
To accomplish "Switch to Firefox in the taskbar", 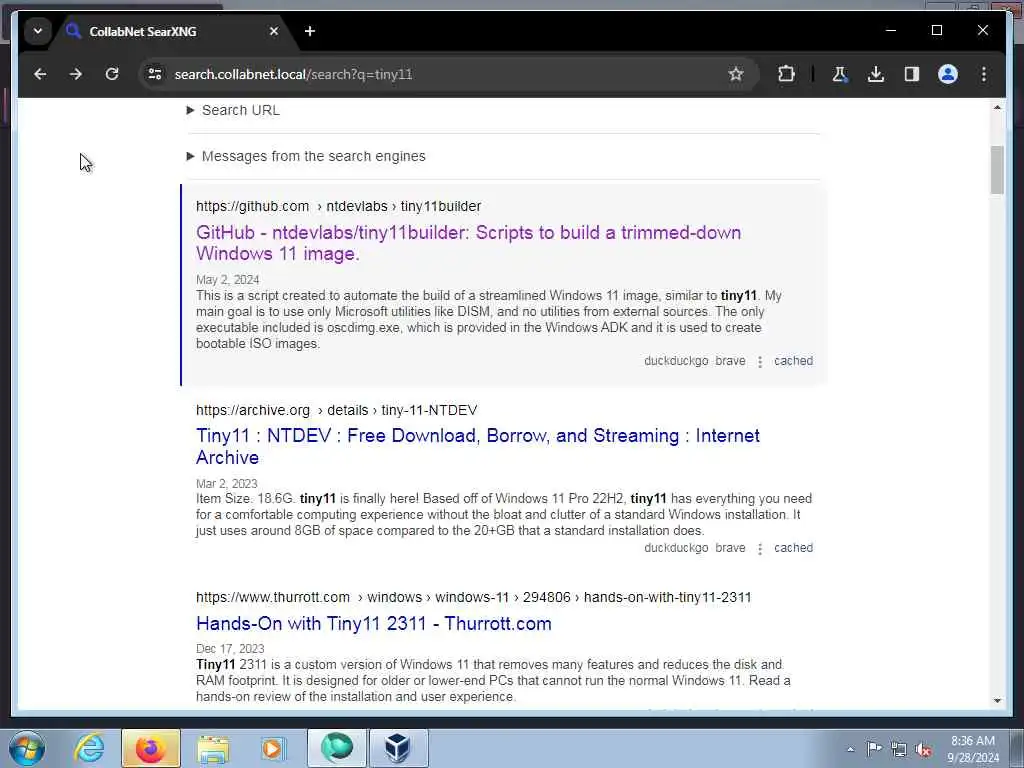I will [x=150, y=748].
